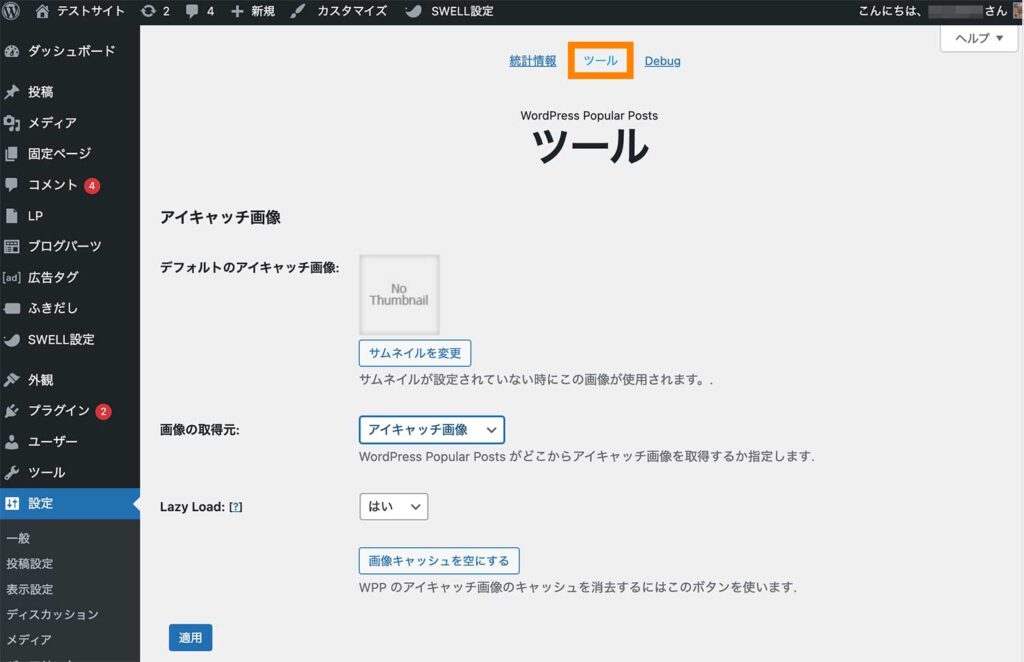The height and width of the screenshot is (662, 1024).
Task: Switch to the 統計情報 tab
Action: click(x=532, y=61)
